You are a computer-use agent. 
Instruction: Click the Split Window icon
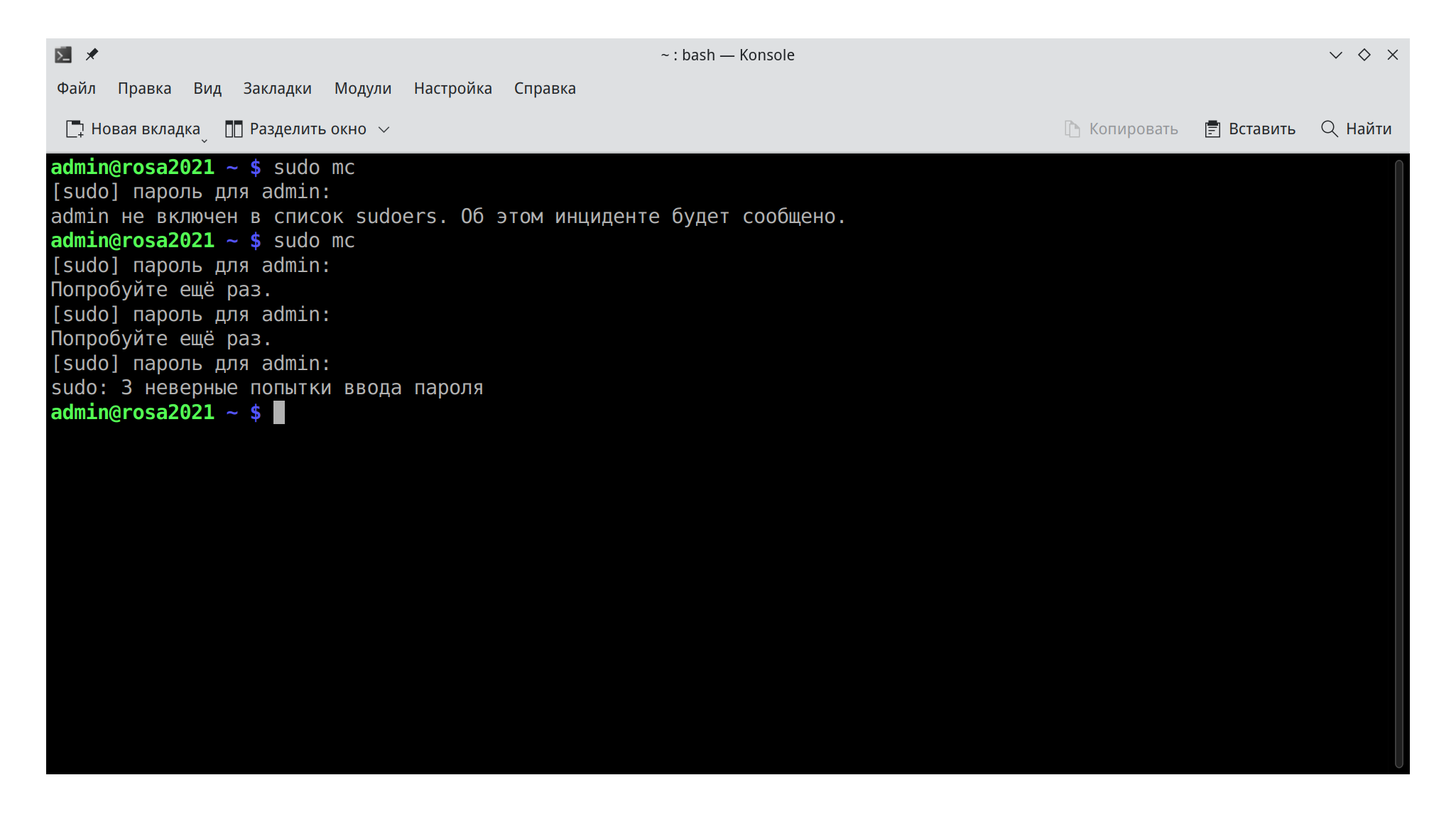pyautogui.click(x=234, y=129)
